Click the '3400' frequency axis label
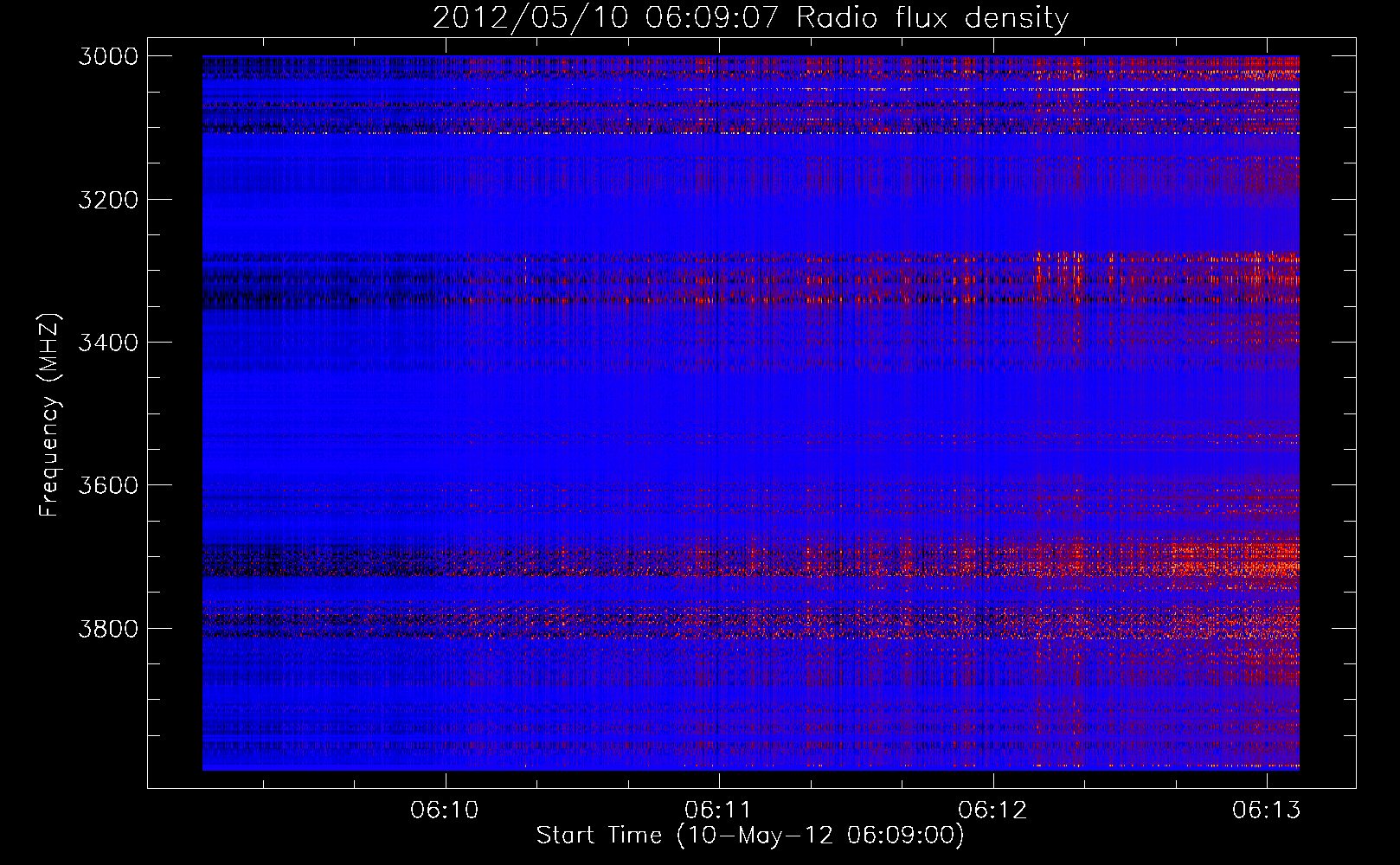The width and height of the screenshot is (1400, 865). (x=108, y=343)
